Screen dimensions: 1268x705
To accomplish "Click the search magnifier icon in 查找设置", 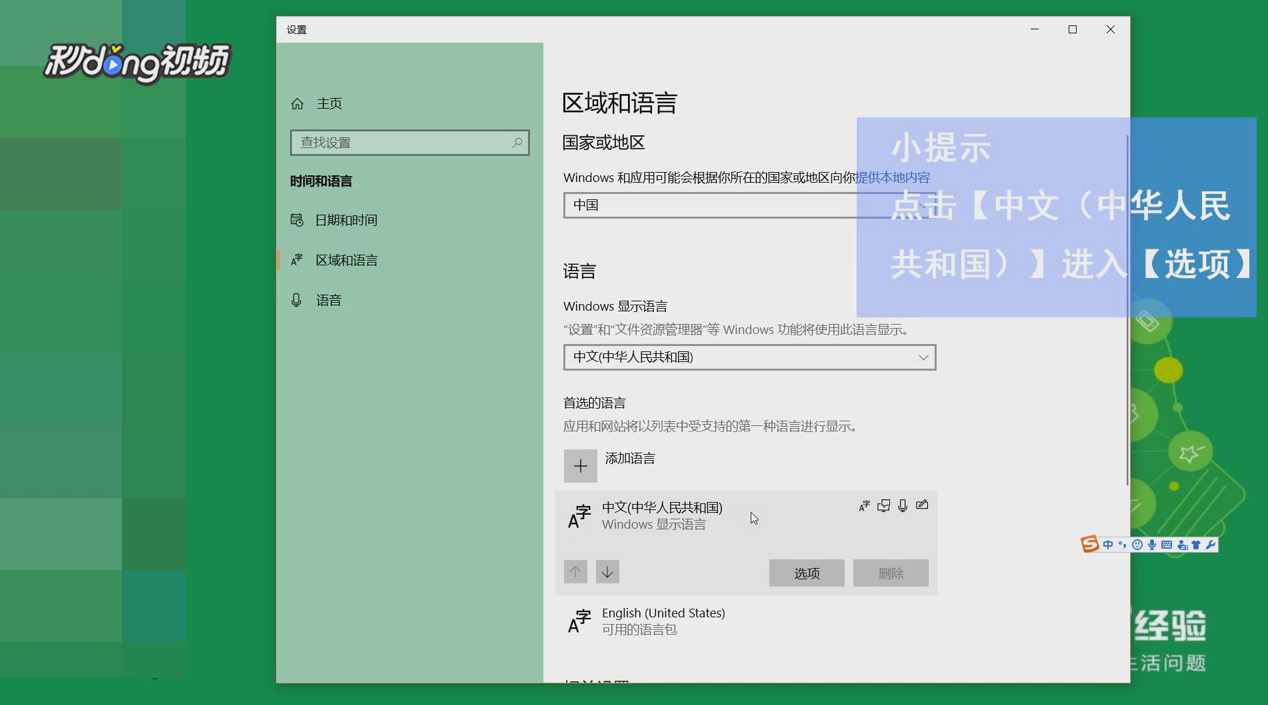I will [517, 143].
